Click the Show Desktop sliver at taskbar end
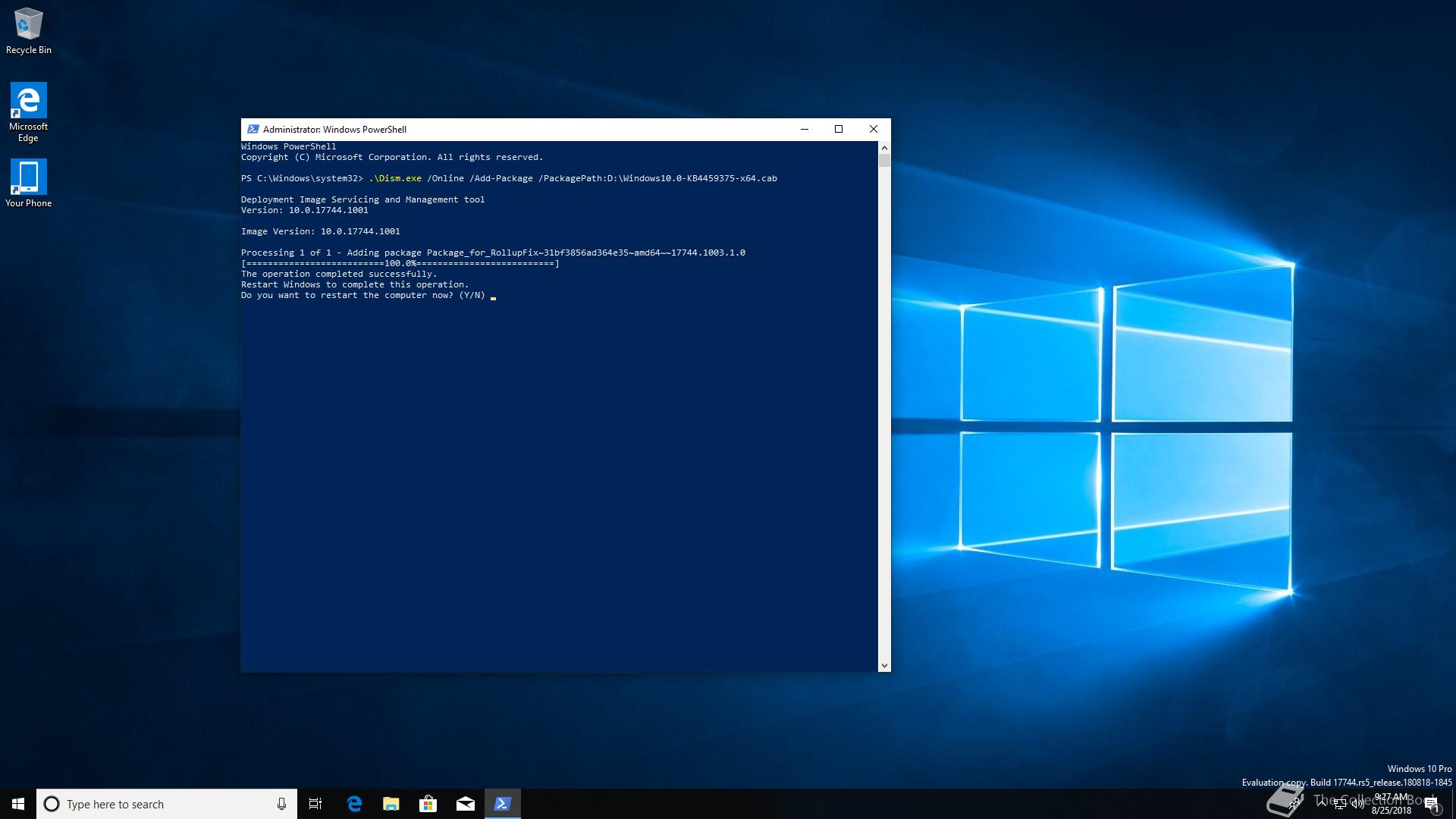The width and height of the screenshot is (1456, 819). coord(1454,804)
